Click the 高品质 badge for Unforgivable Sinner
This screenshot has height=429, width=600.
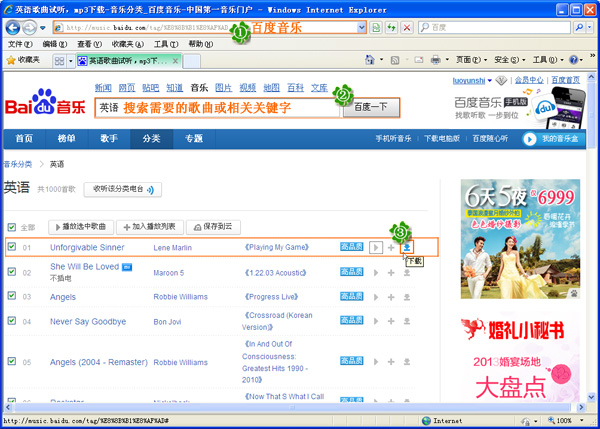tap(352, 247)
